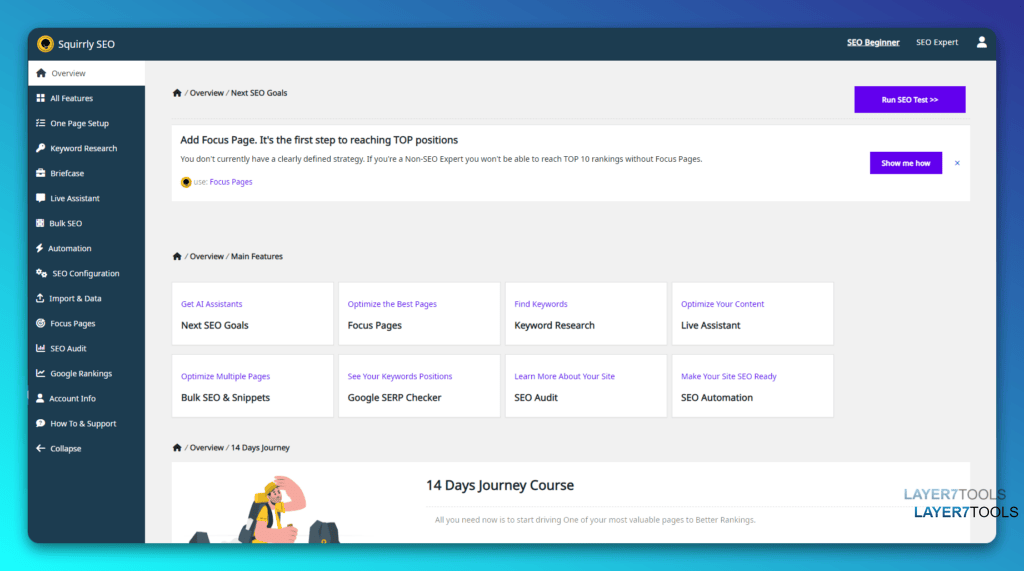Click the One Page Setup checklist icon
The height and width of the screenshot is (571, 1024).
pyautogui.click(x=40, y=123)
